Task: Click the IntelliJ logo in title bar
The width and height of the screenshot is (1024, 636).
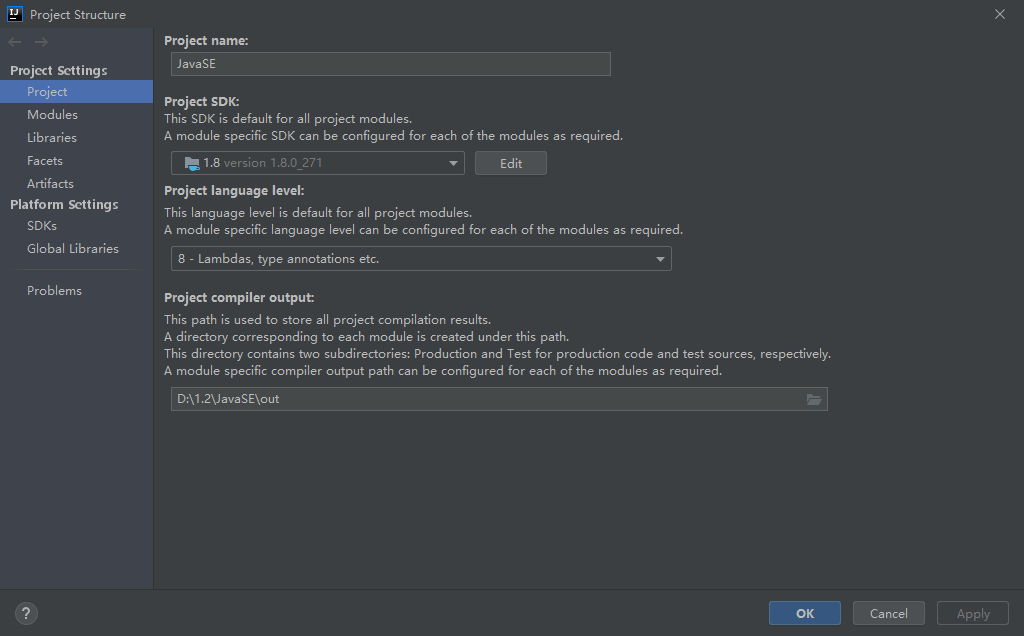Action: pyautogui.click(x=14, y=14)
